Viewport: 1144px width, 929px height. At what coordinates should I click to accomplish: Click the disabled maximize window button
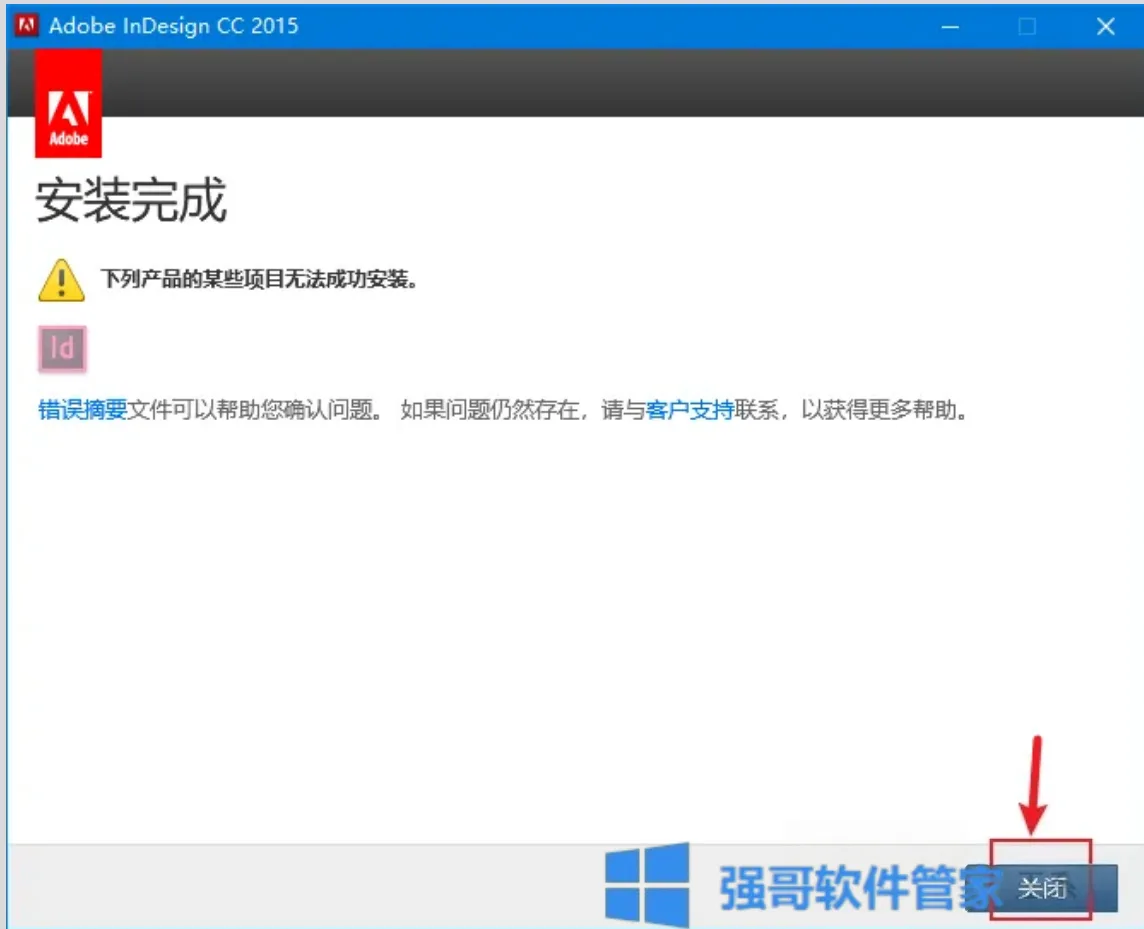coord(1027,27)
